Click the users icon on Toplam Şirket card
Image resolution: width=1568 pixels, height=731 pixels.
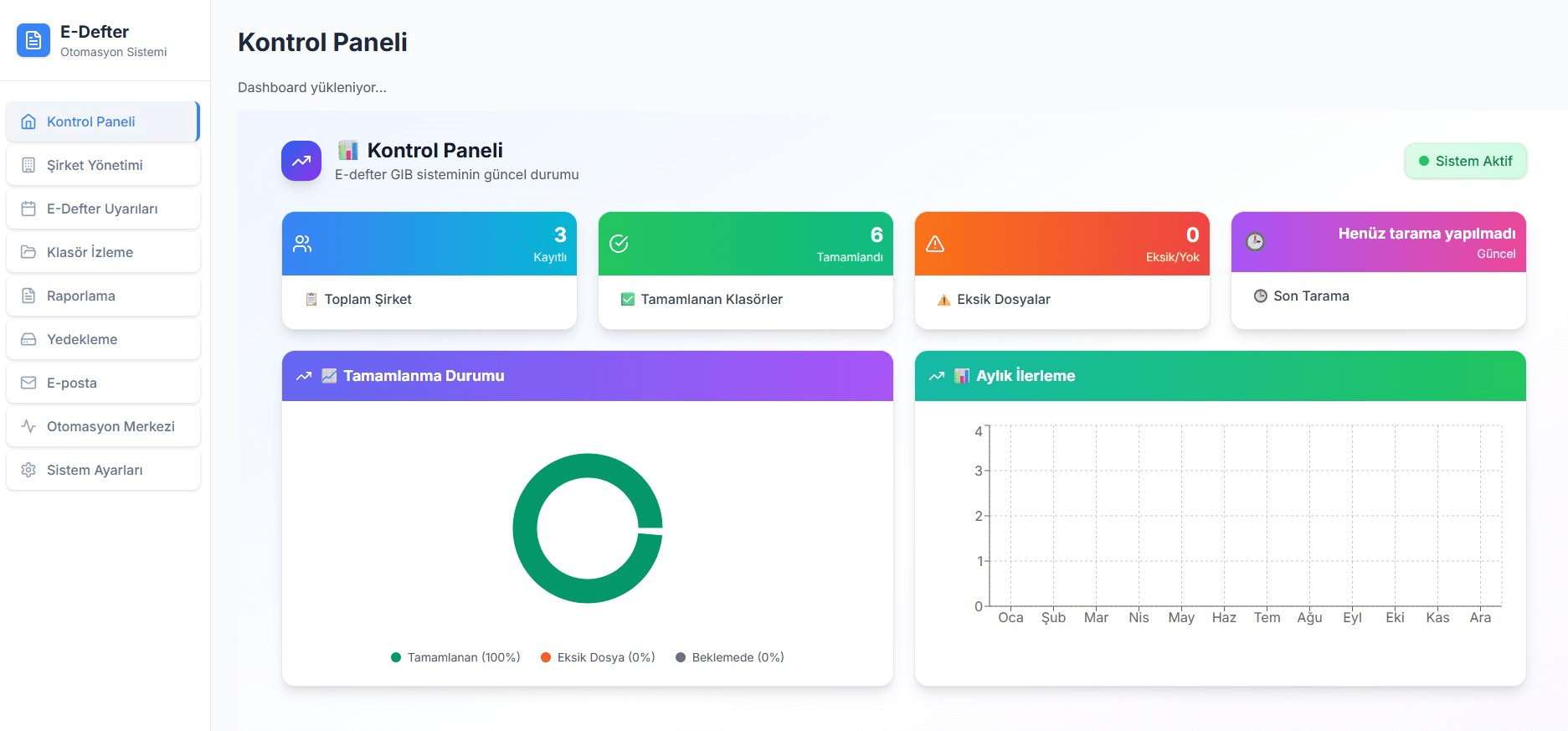[x=302, y=244]
